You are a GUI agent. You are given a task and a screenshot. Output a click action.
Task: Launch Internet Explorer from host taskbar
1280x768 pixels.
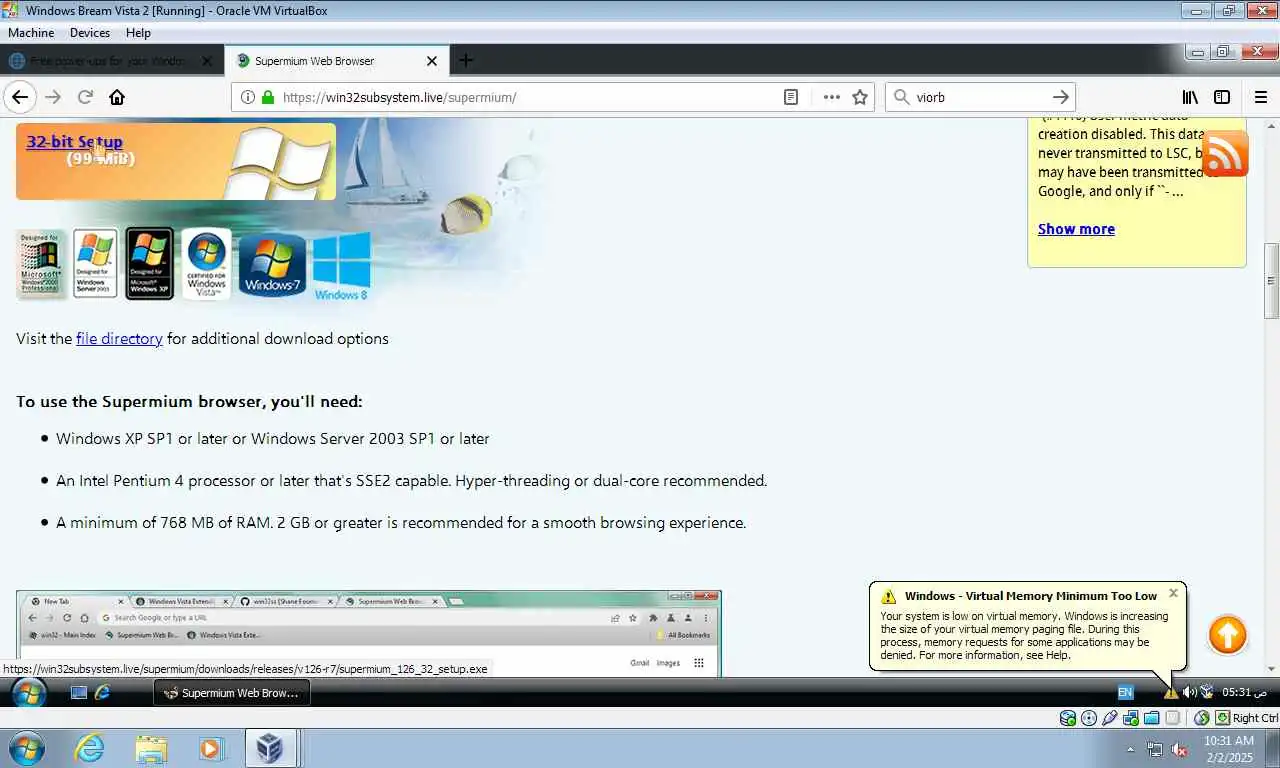tap(90, 748)
